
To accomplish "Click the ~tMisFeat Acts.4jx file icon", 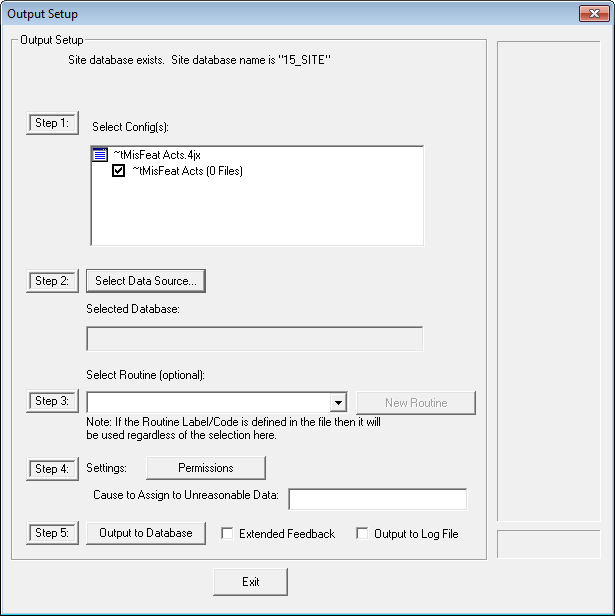I will tap(99, 155).
